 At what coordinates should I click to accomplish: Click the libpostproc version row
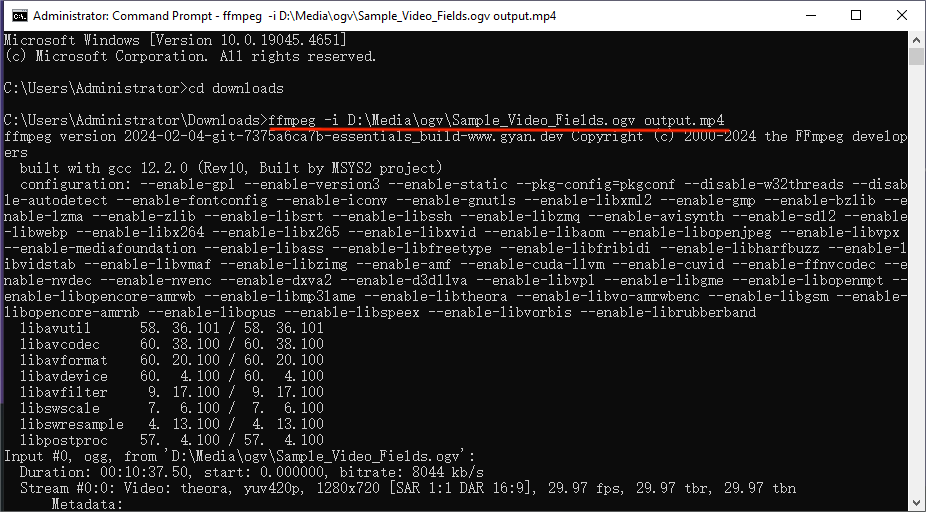tap(172, 440)
